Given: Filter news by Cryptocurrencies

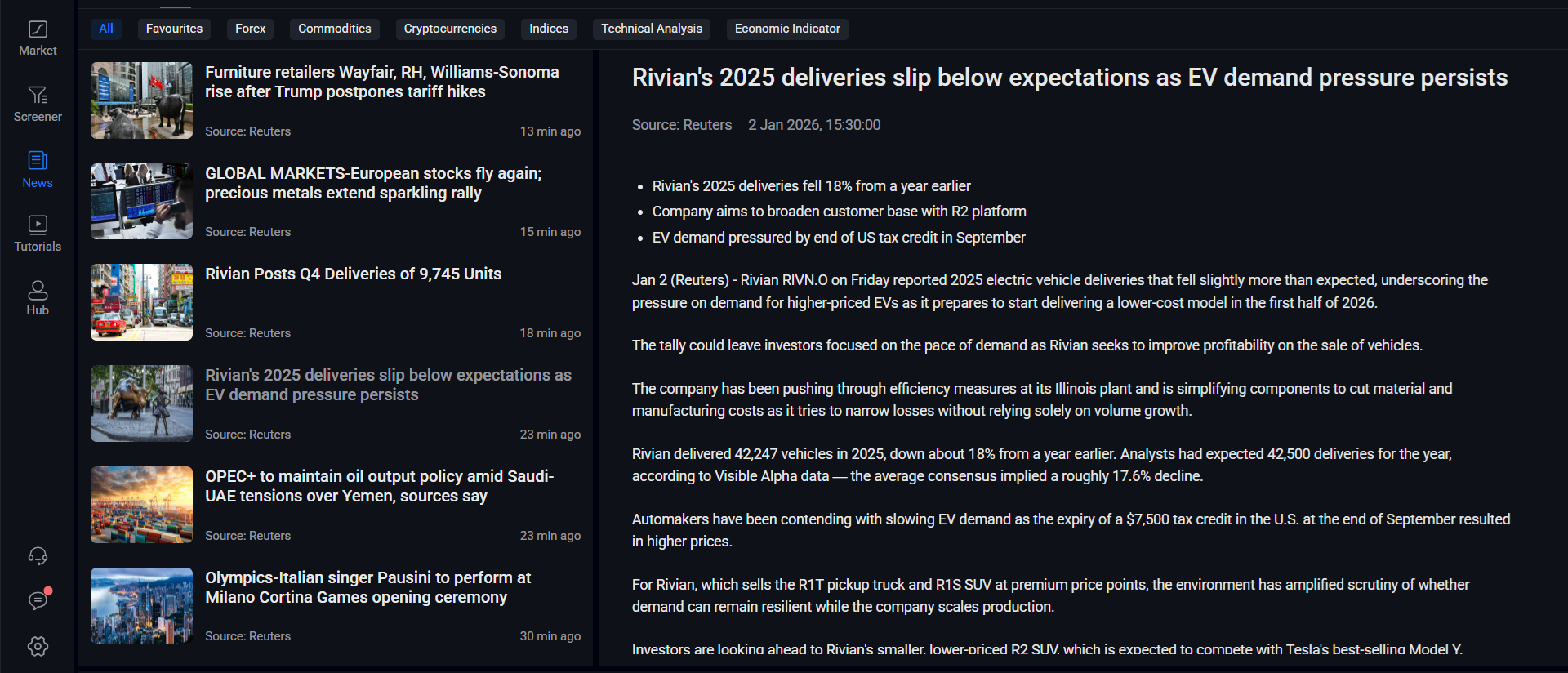Looking at the screenshot, I should tap(450, 29).
